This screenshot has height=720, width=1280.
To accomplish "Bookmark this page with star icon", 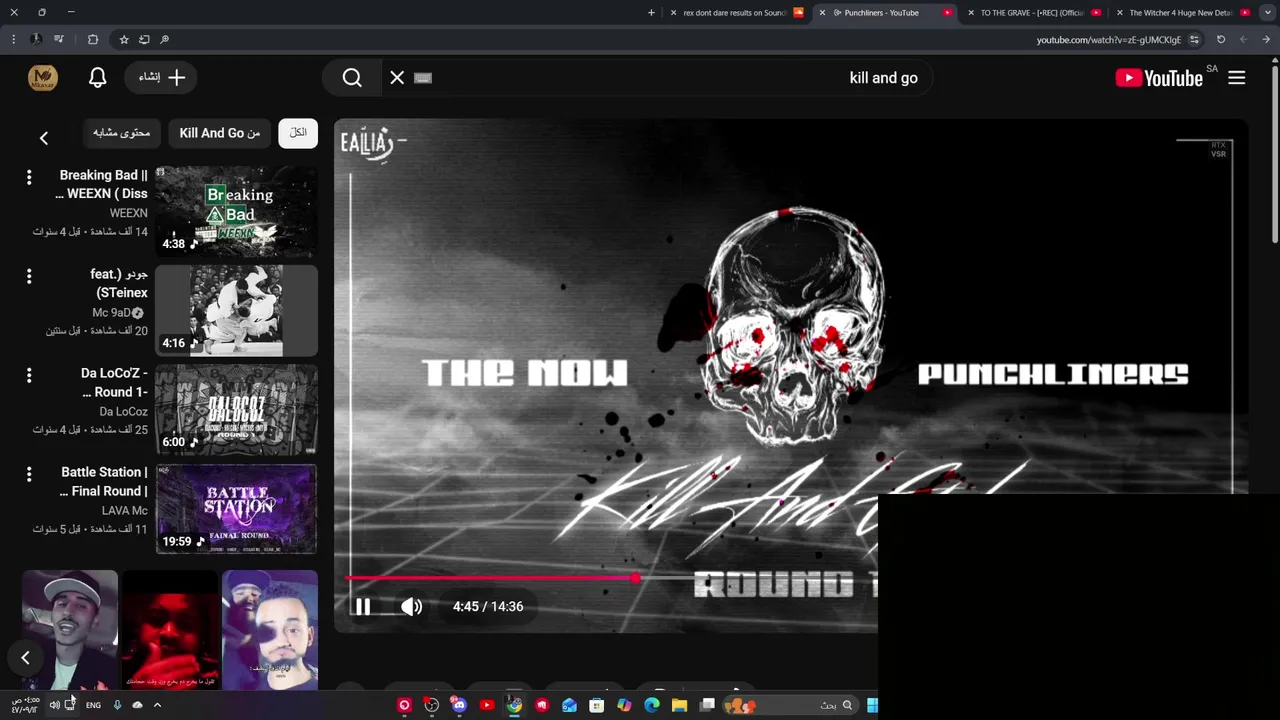I will pyautogui.click(x=124, y=40).
